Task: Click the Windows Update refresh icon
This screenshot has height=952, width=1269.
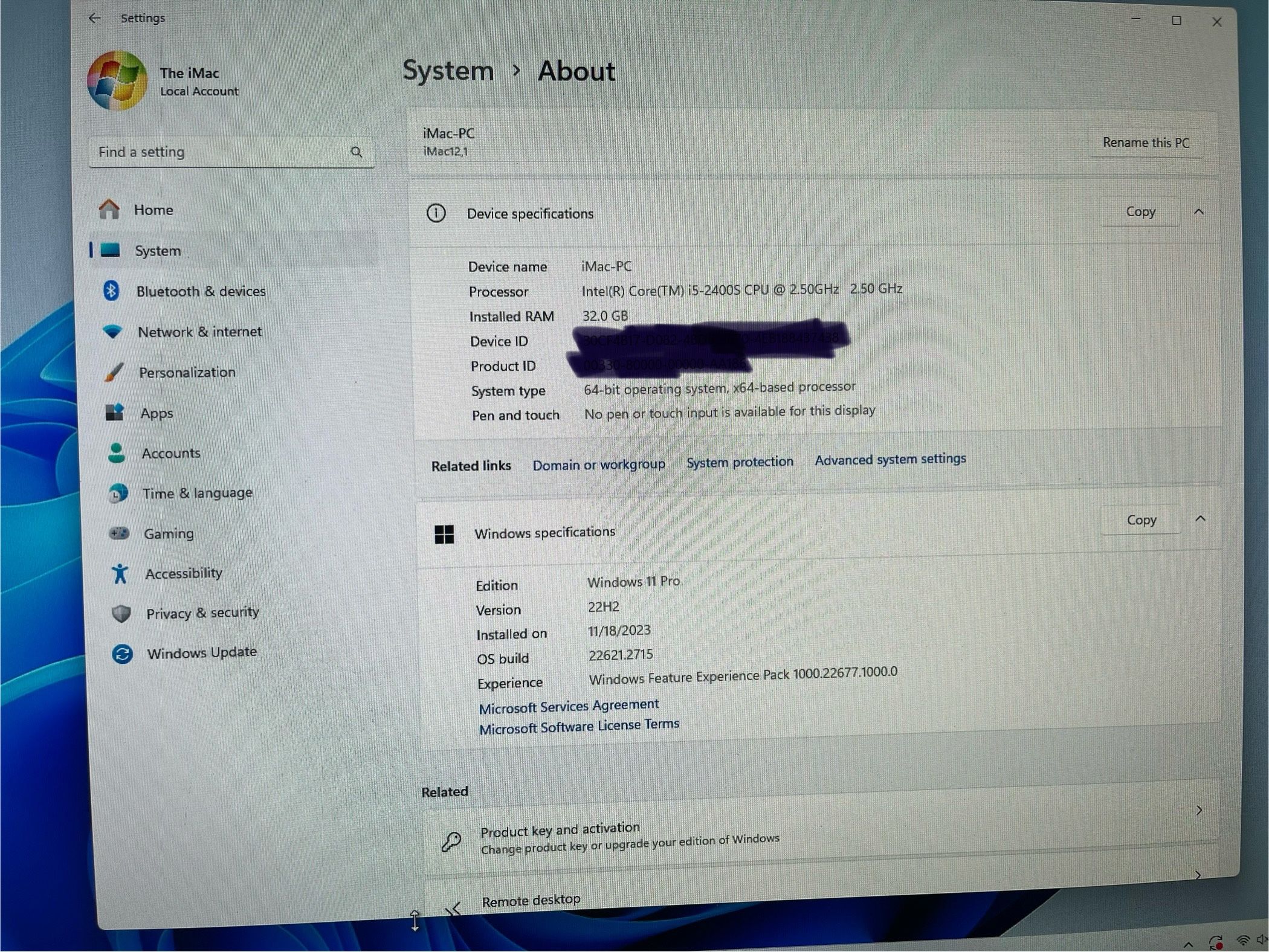Action: pos(122,654)
